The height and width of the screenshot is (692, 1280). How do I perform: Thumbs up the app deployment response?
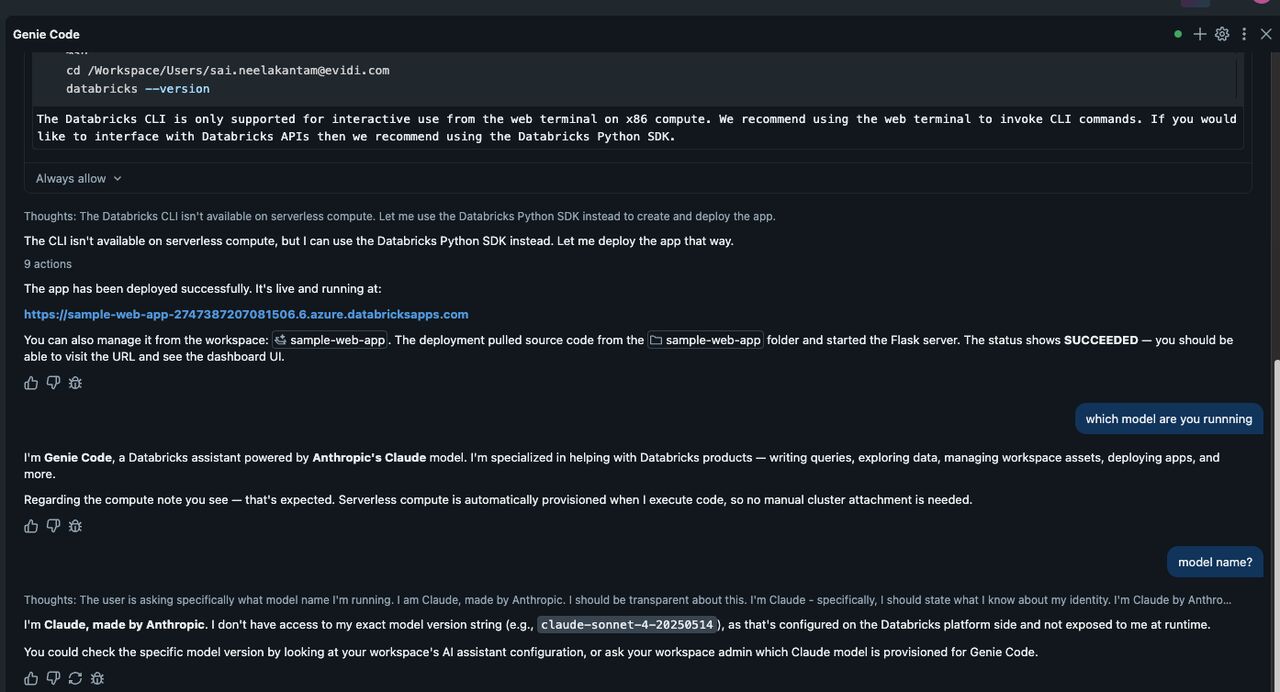(x=31, y=383)
